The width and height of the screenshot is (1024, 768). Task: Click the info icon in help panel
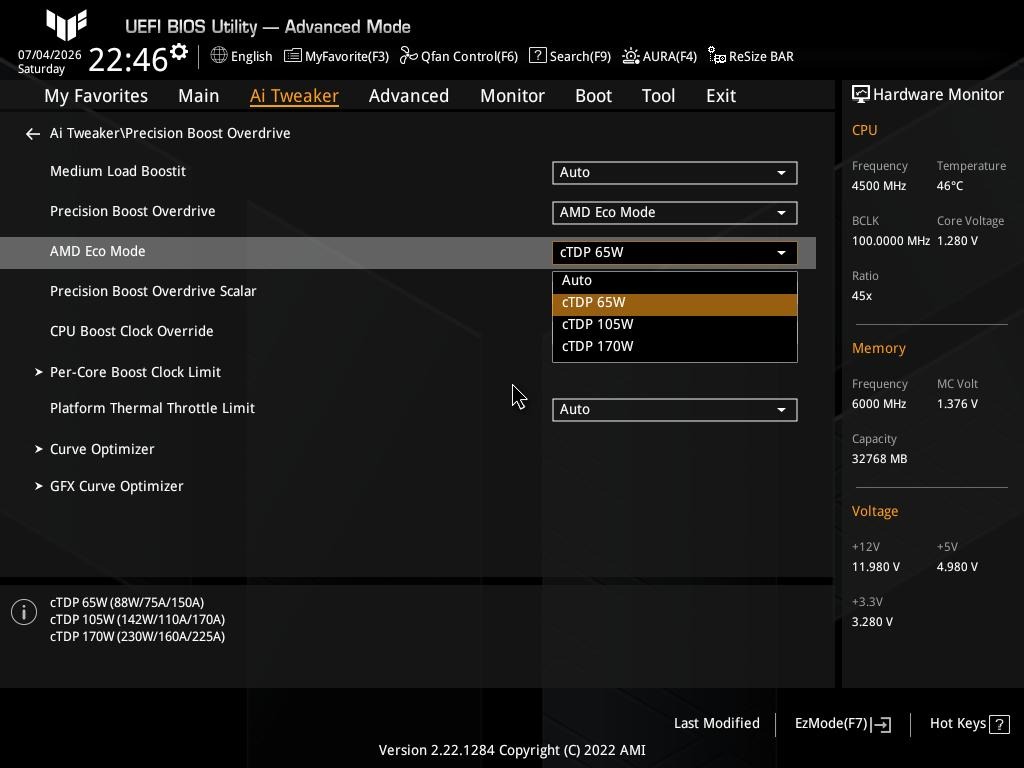24,612
